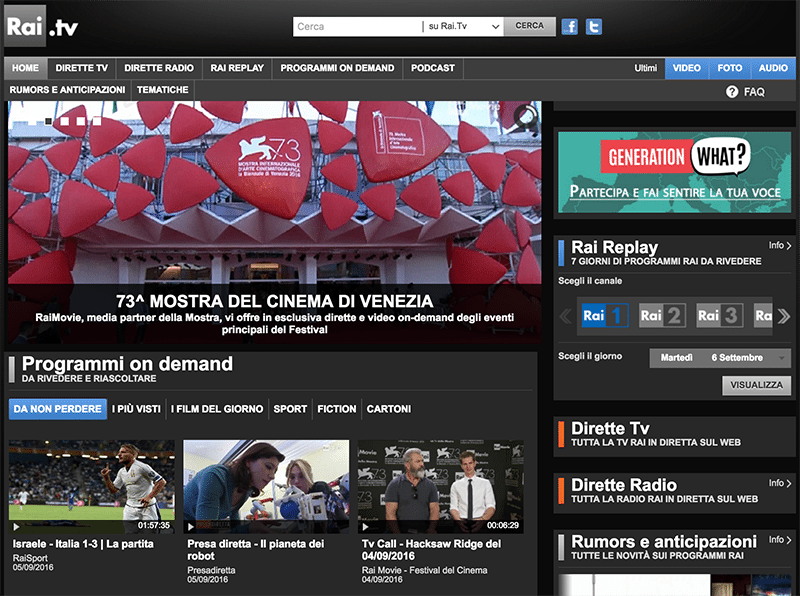Expand Rai Replay Info arrow
This screenshot has height=596, width=800.
pyautogui.click(x=780, y=246)
